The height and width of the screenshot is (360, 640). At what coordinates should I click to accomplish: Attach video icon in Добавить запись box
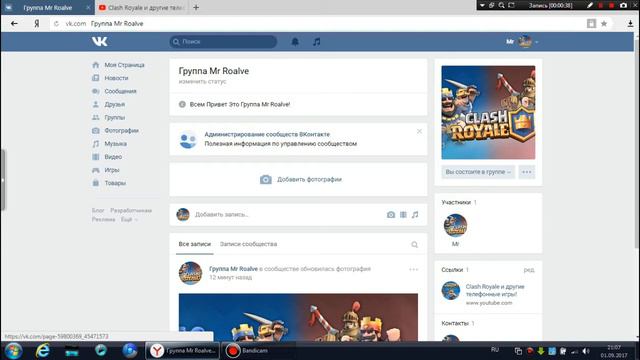coord(403,215)
